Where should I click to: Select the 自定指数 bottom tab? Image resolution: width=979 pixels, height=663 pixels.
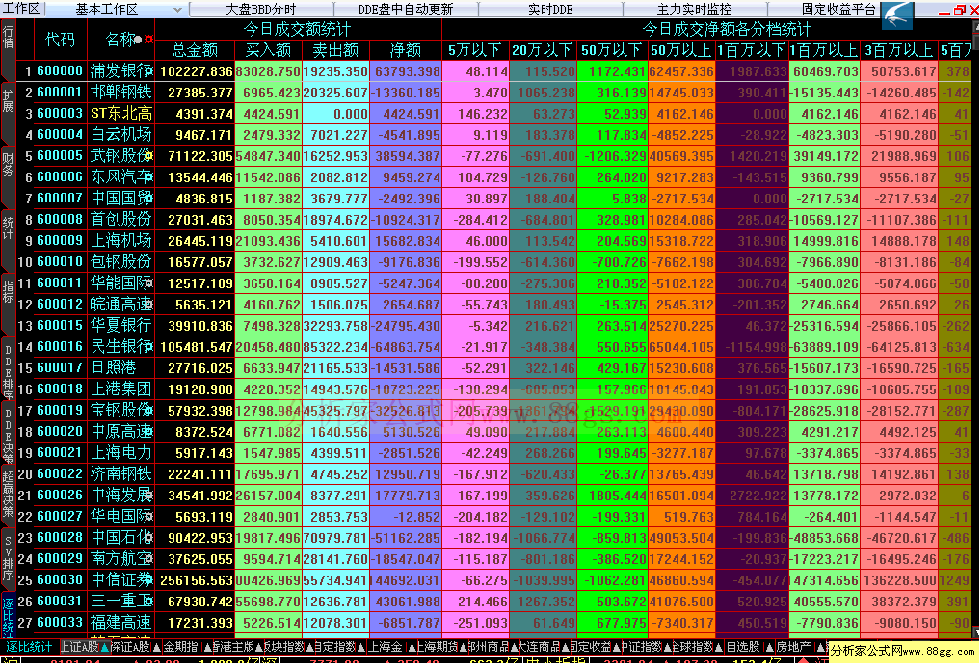tap(335, 647)
